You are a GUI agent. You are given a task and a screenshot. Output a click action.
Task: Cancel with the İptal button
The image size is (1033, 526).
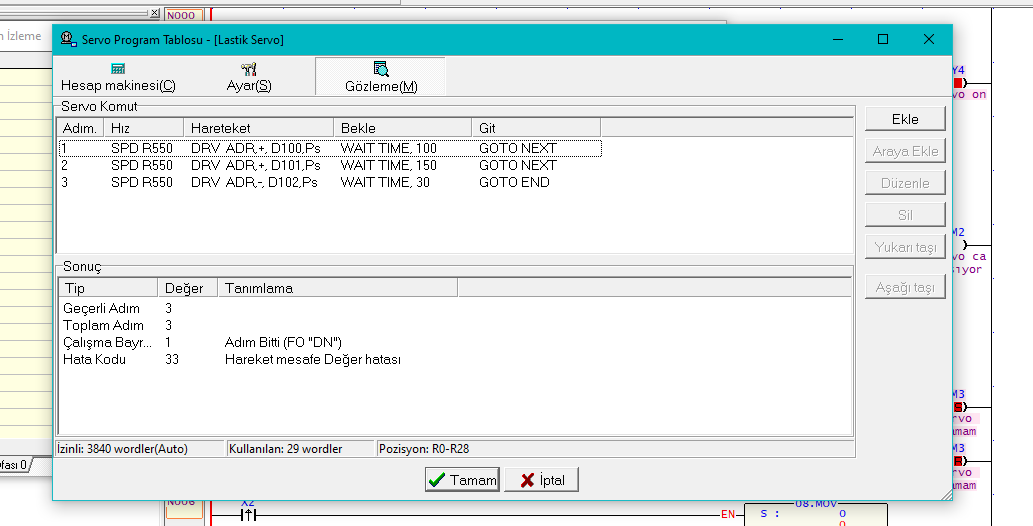(541, 480)
